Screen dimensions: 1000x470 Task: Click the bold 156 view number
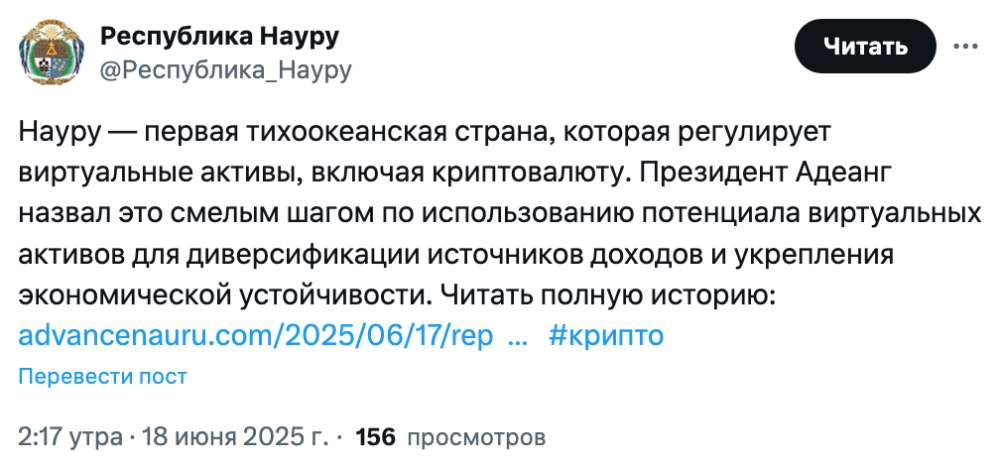[376, 436]
